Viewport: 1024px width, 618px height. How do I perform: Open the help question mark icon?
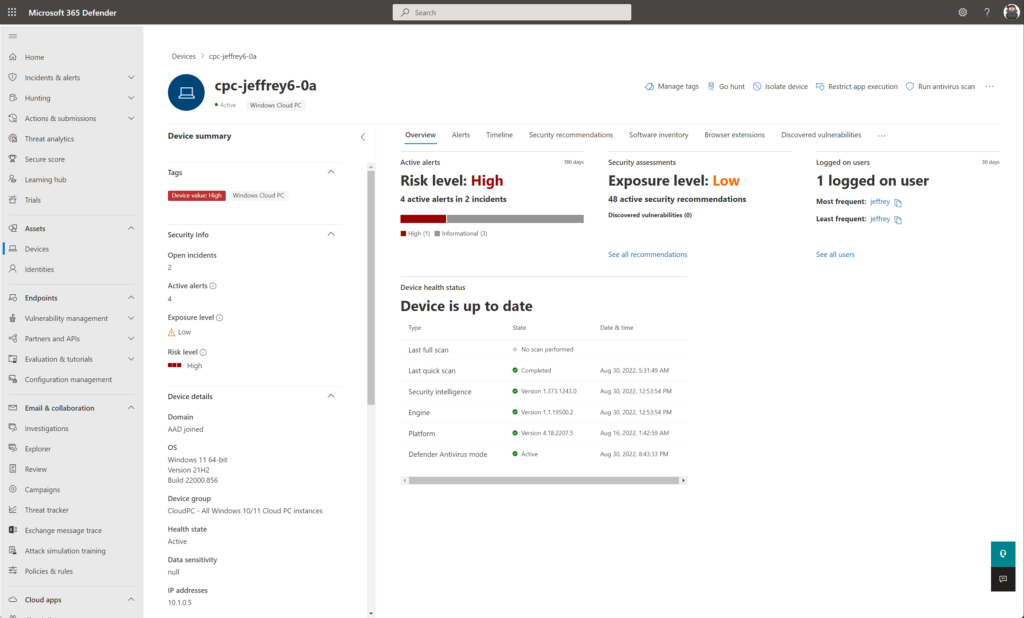[987, 12]
